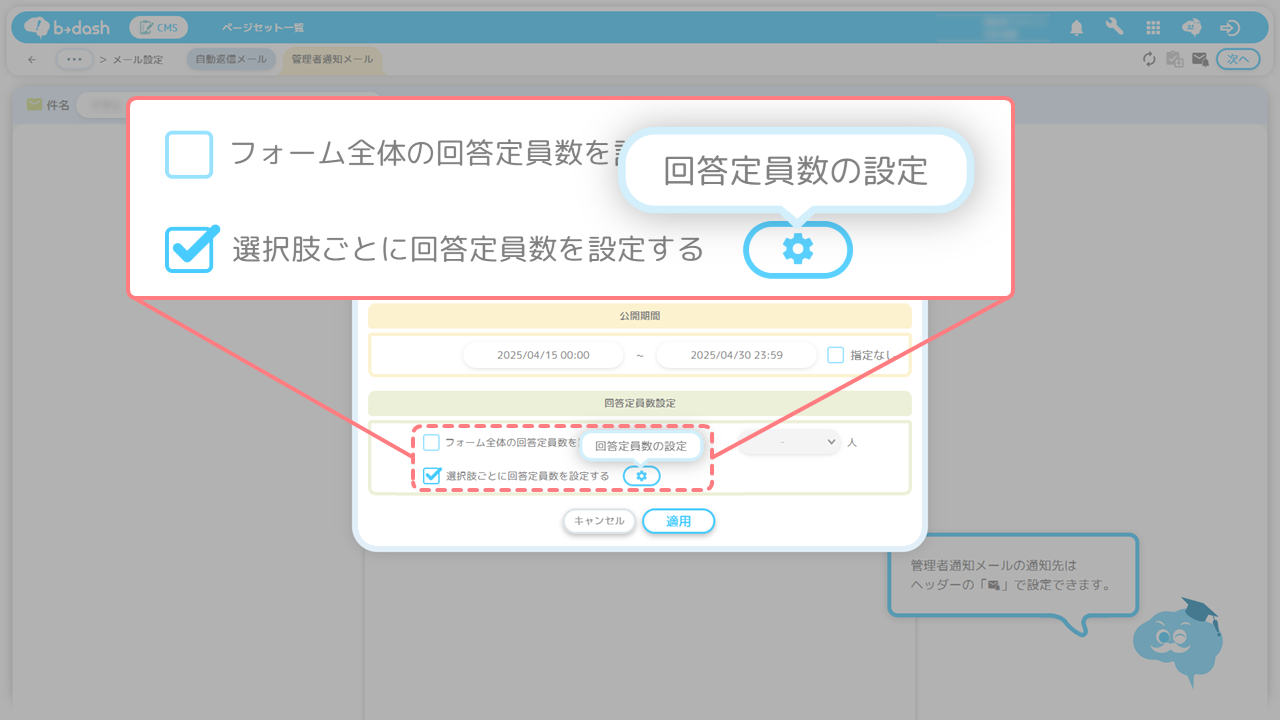Enable フォーム全体の回答定員数 checkbox in the dialog
This screenshot has width=1280, height=720.
coord(432,442)
